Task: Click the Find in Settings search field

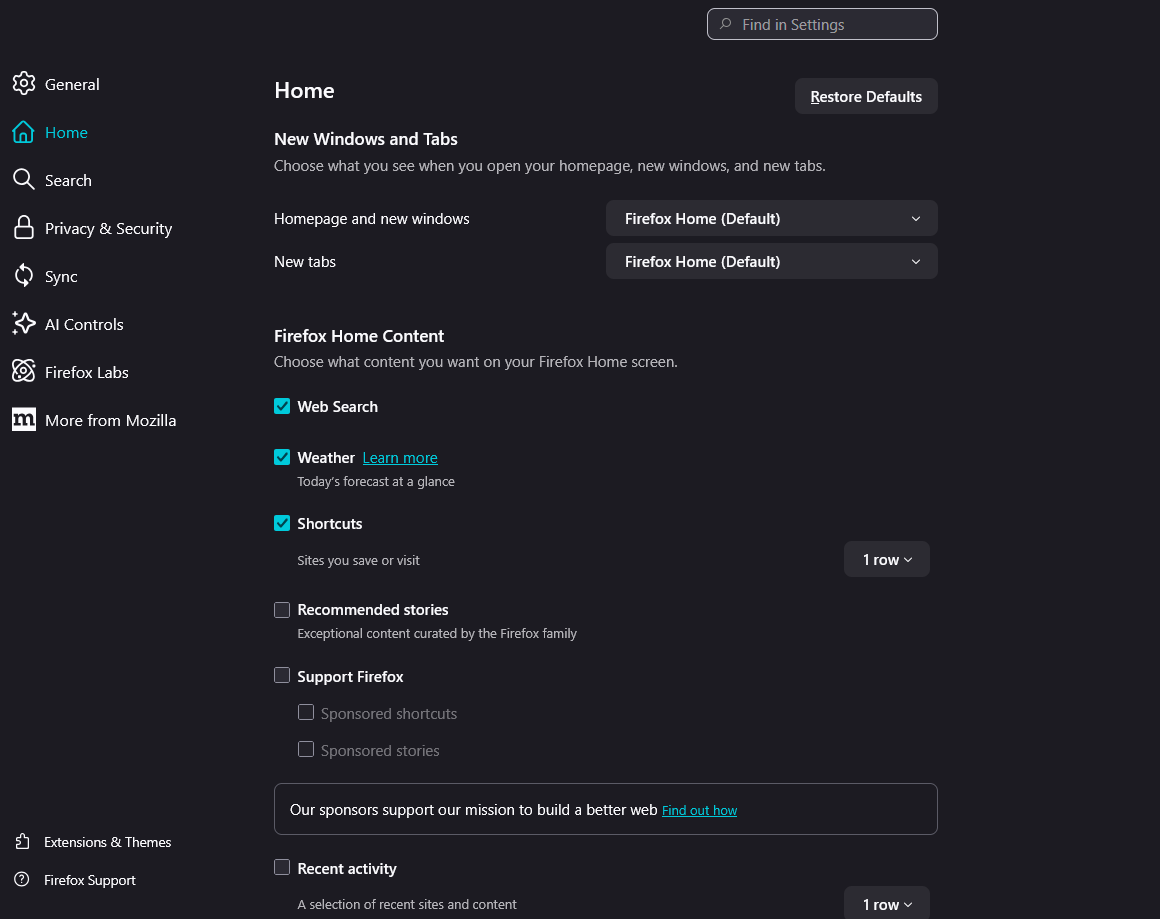Action: pyautogui.click(x=822, y=24)
